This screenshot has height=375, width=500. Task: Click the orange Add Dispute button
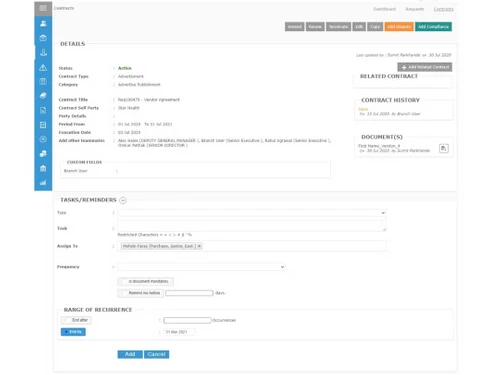pyautogui.click(x=399, y=27)
